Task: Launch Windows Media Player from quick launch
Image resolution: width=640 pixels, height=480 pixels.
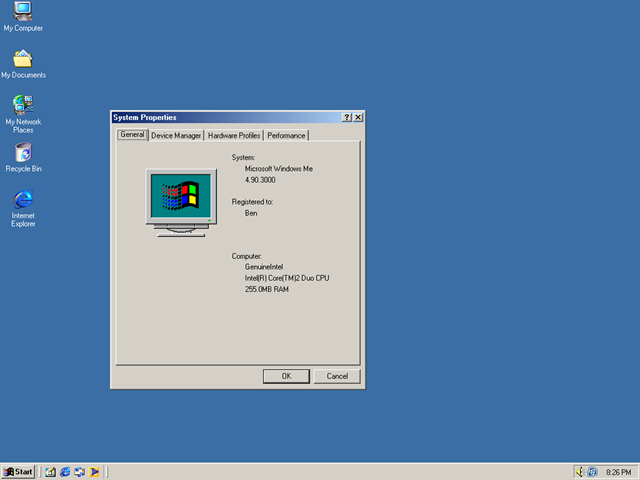Action: (94, 472)
